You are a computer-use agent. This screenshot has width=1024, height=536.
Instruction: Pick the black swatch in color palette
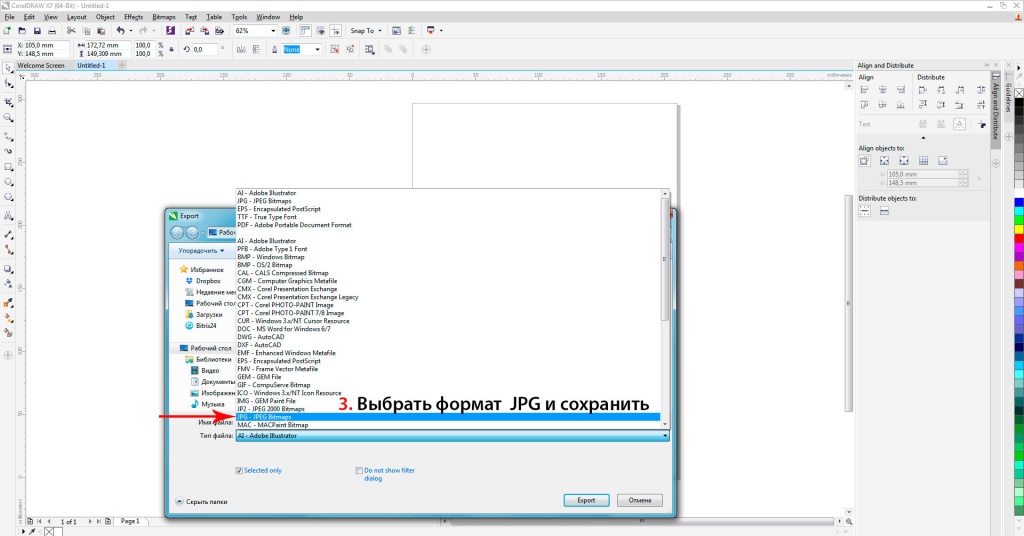pos(1019,102)
